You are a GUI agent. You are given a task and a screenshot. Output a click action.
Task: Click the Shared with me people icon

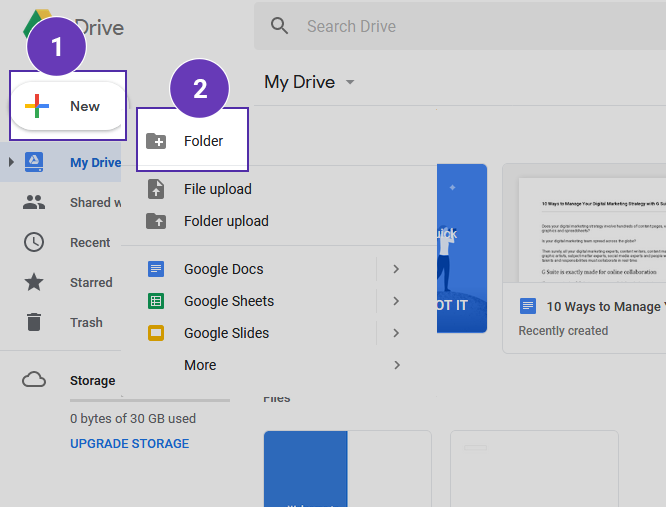click(x=34, y=202)
